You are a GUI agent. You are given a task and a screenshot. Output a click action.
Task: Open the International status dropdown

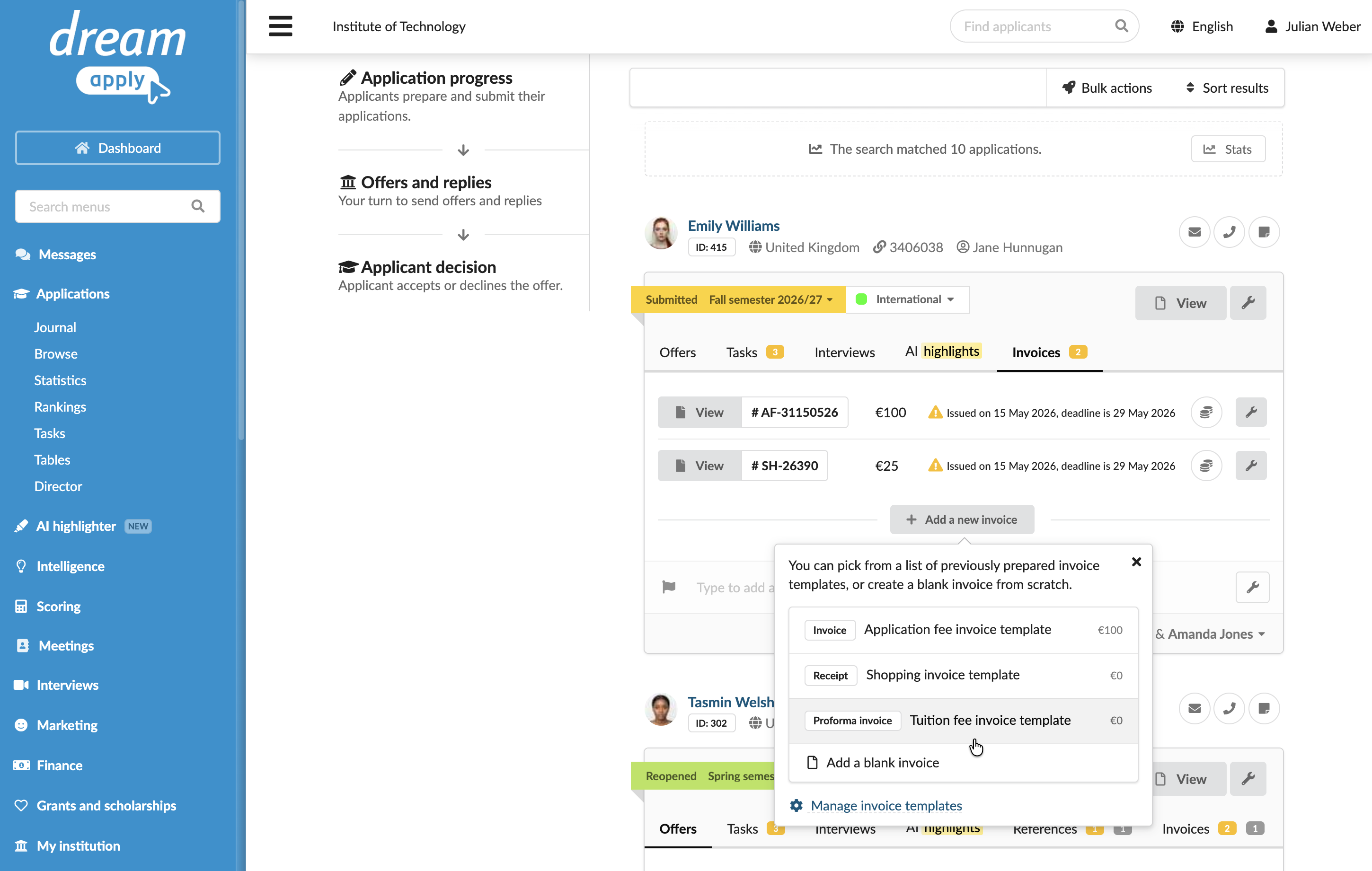pyautogui.click(x=908, y=299)
